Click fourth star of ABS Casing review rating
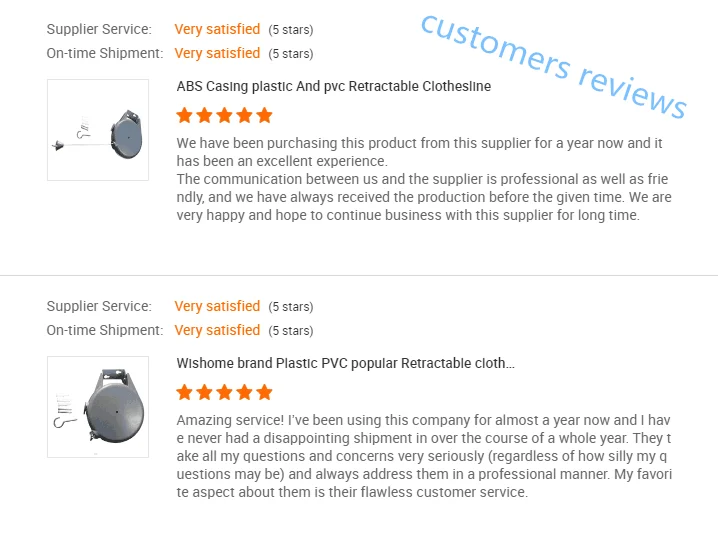This screenshot has height=538, width=718. coord(245,115)
